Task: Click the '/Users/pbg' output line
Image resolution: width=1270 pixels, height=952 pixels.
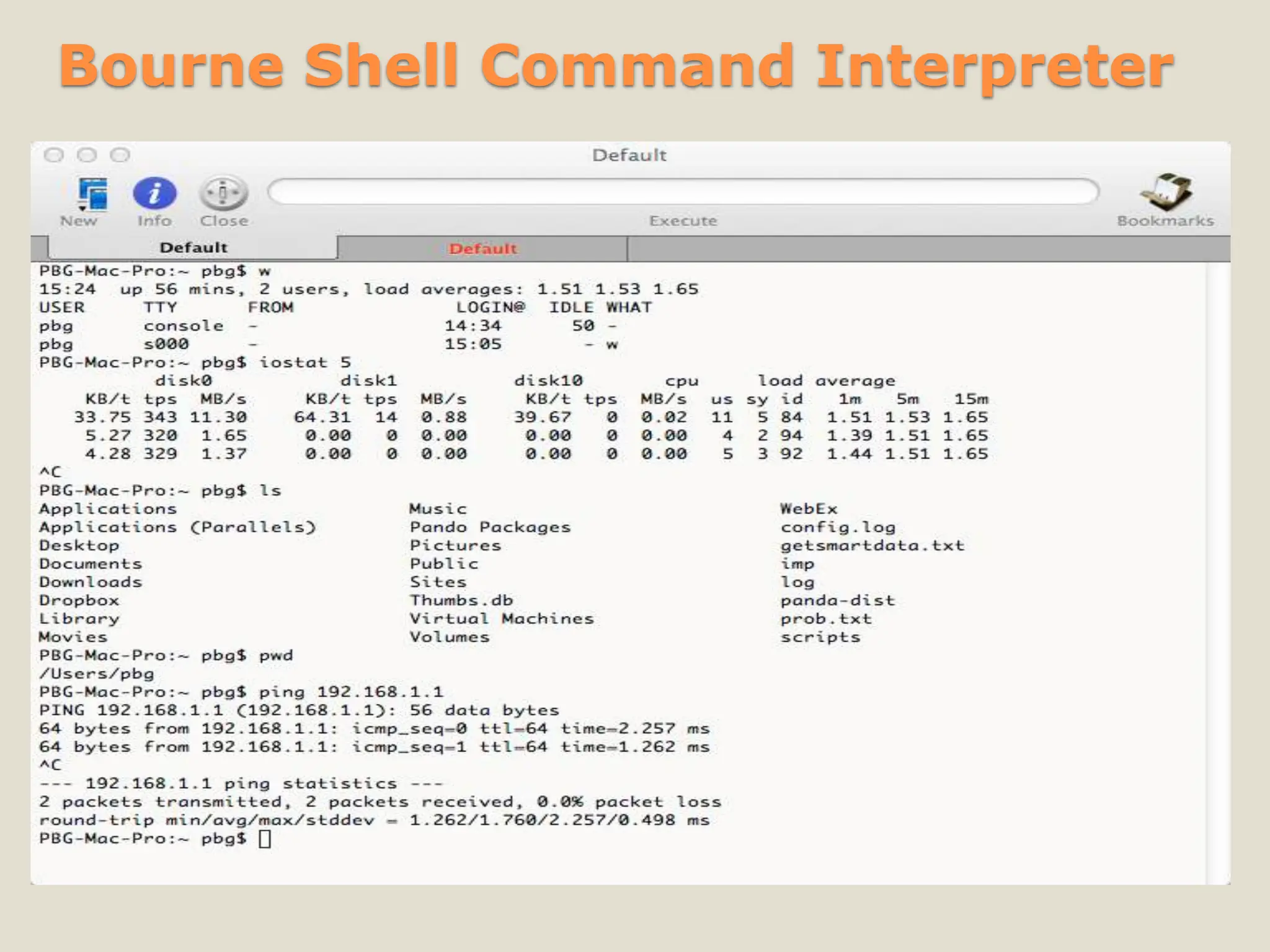Action: (x=97, y=674)
